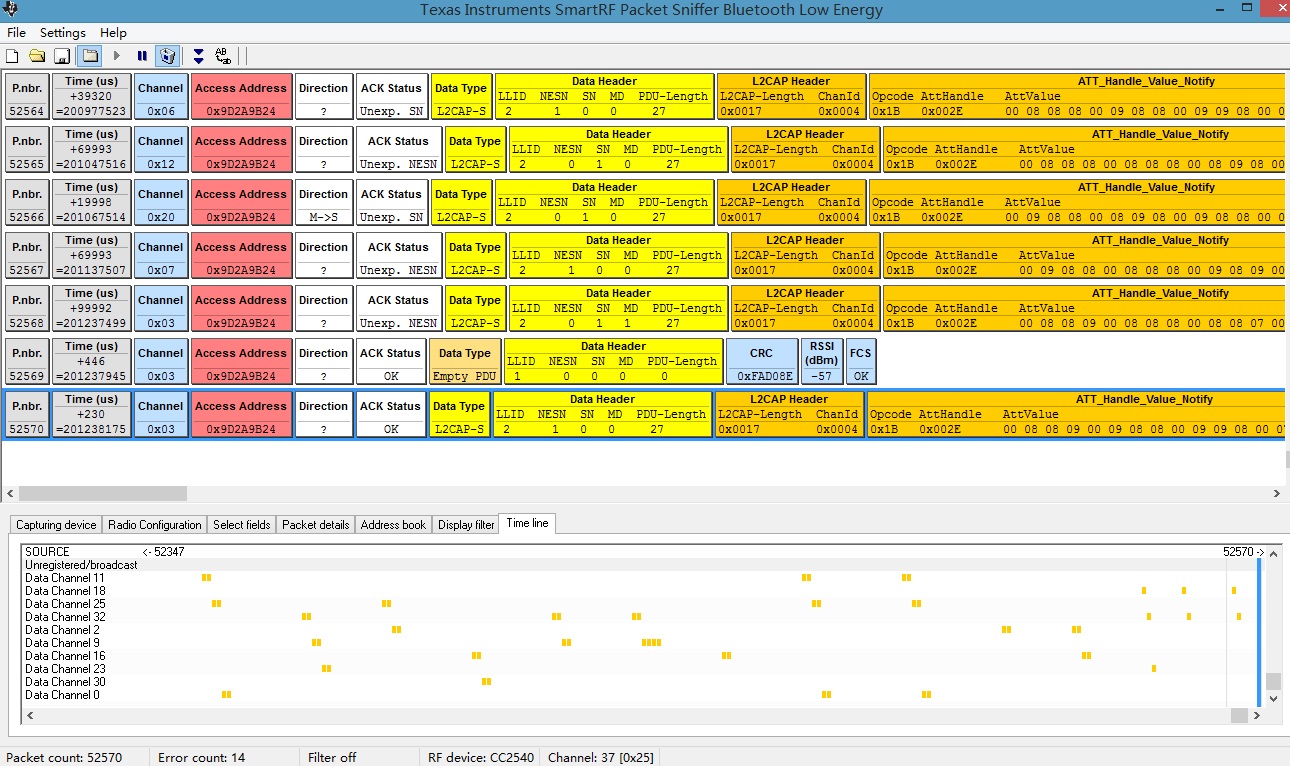This screenshot has width=1290, height=766.
Task: Click the Channel cell reading 0x06
Action: coord(161,97)
